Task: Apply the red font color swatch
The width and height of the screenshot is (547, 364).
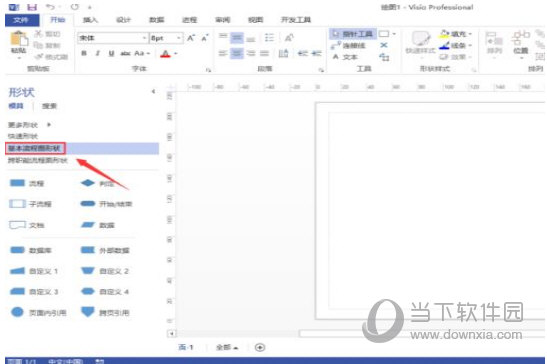Action: click(166, 54)
